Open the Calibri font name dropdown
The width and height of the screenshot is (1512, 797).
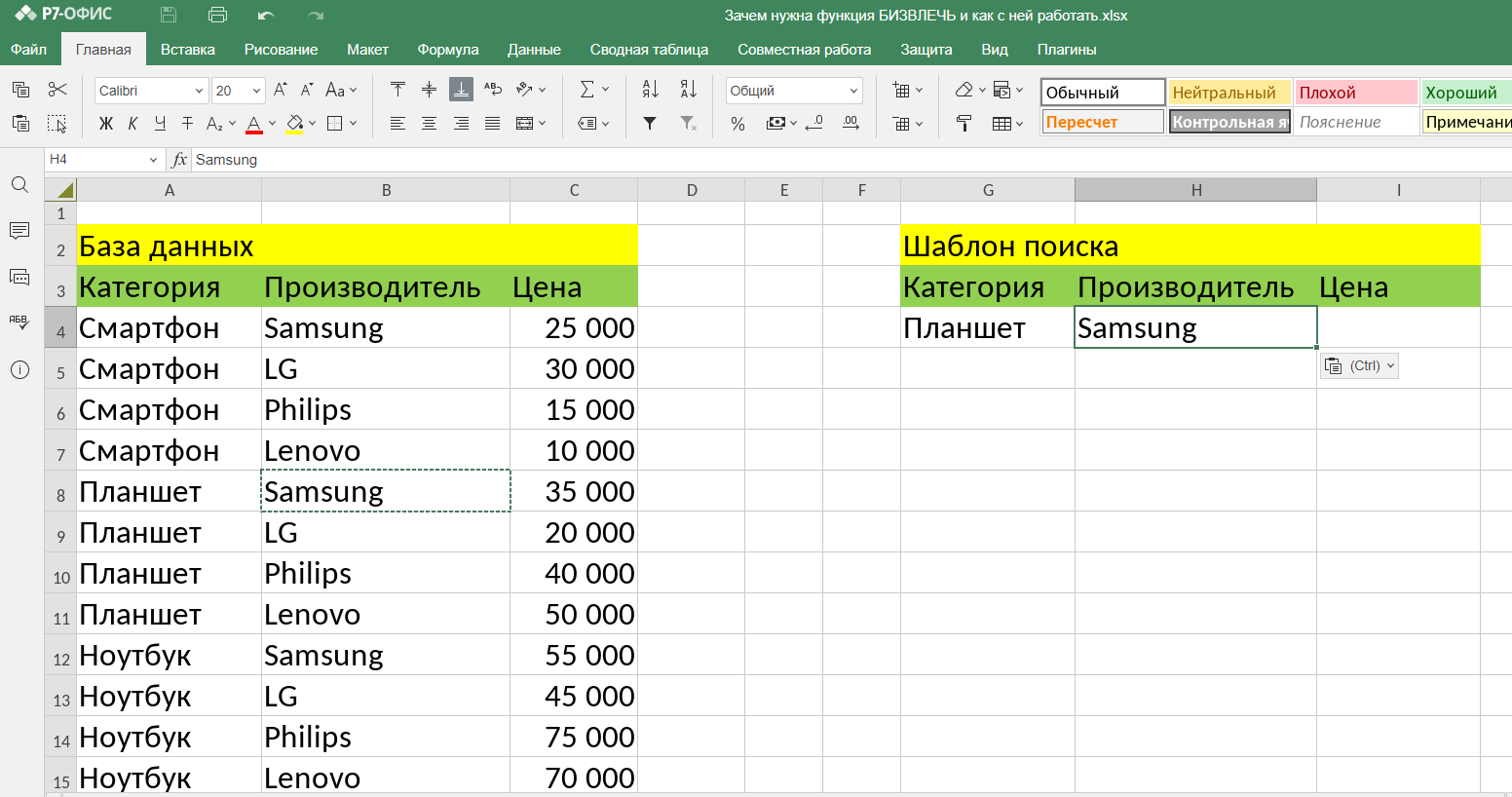[x=199, y=91]
